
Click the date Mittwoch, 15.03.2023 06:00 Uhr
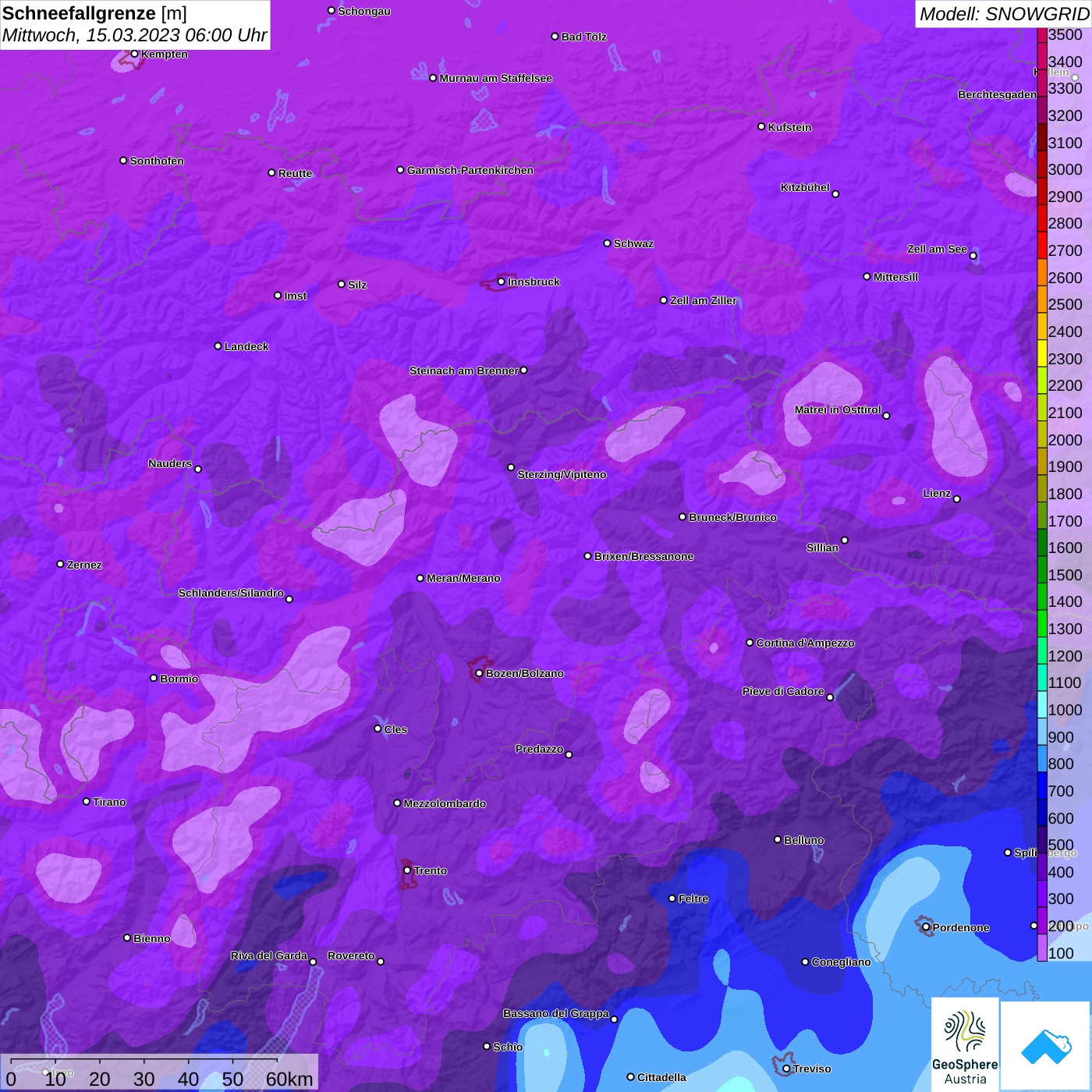135,35
